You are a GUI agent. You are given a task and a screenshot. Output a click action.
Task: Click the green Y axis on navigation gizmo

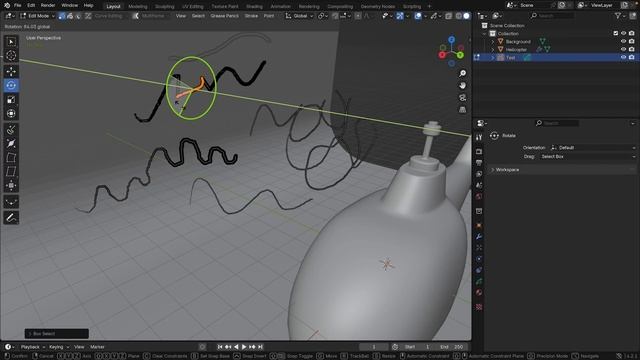tap(460, 55)
